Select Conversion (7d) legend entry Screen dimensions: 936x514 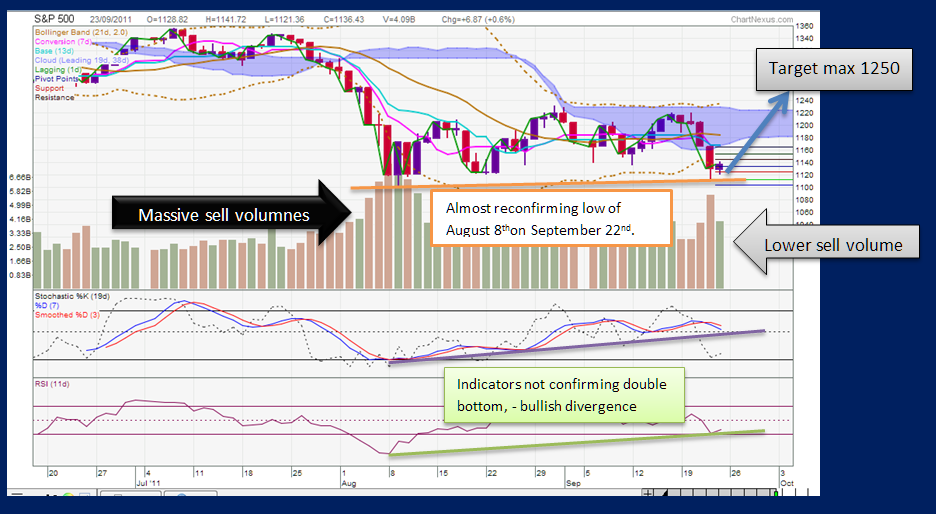pos(63,42)
